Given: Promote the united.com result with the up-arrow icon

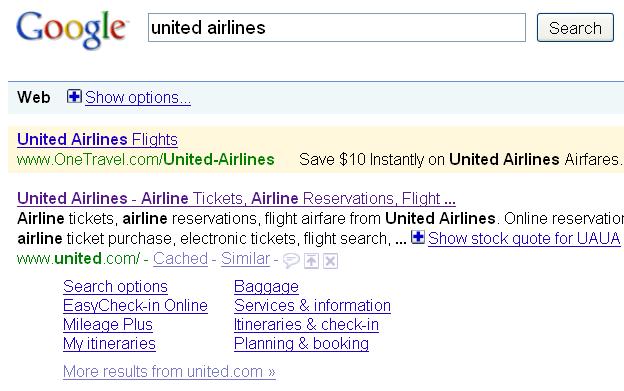Looking at the screenshot, I should coord(311,261).
